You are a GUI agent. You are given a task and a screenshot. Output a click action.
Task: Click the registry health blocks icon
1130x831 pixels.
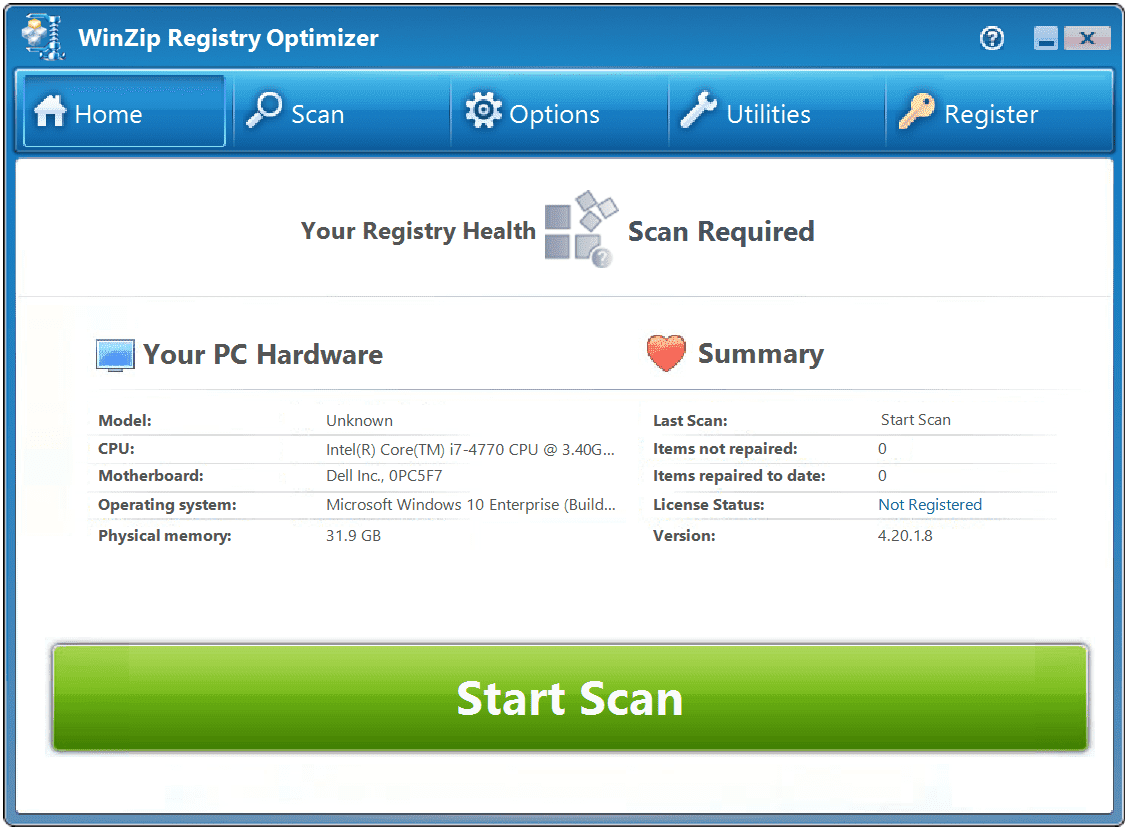click(x=581, y=229)
